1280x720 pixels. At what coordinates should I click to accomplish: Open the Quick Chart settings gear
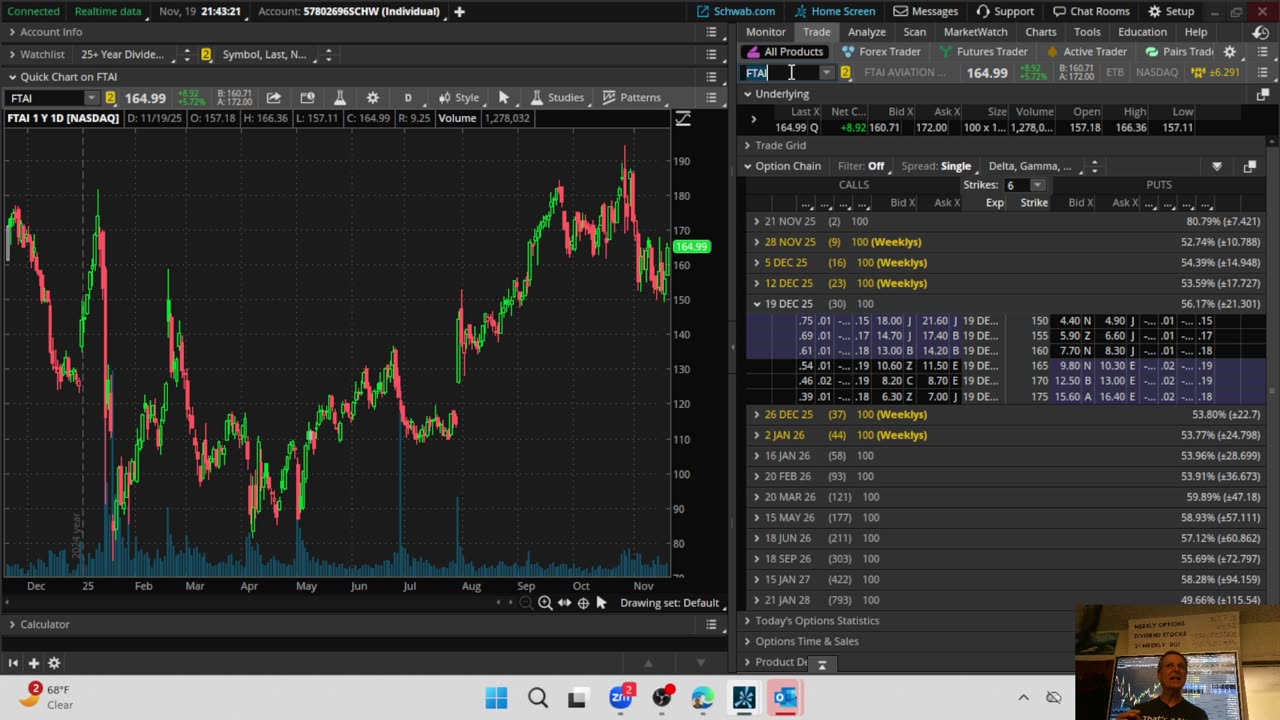pos(372,98)
